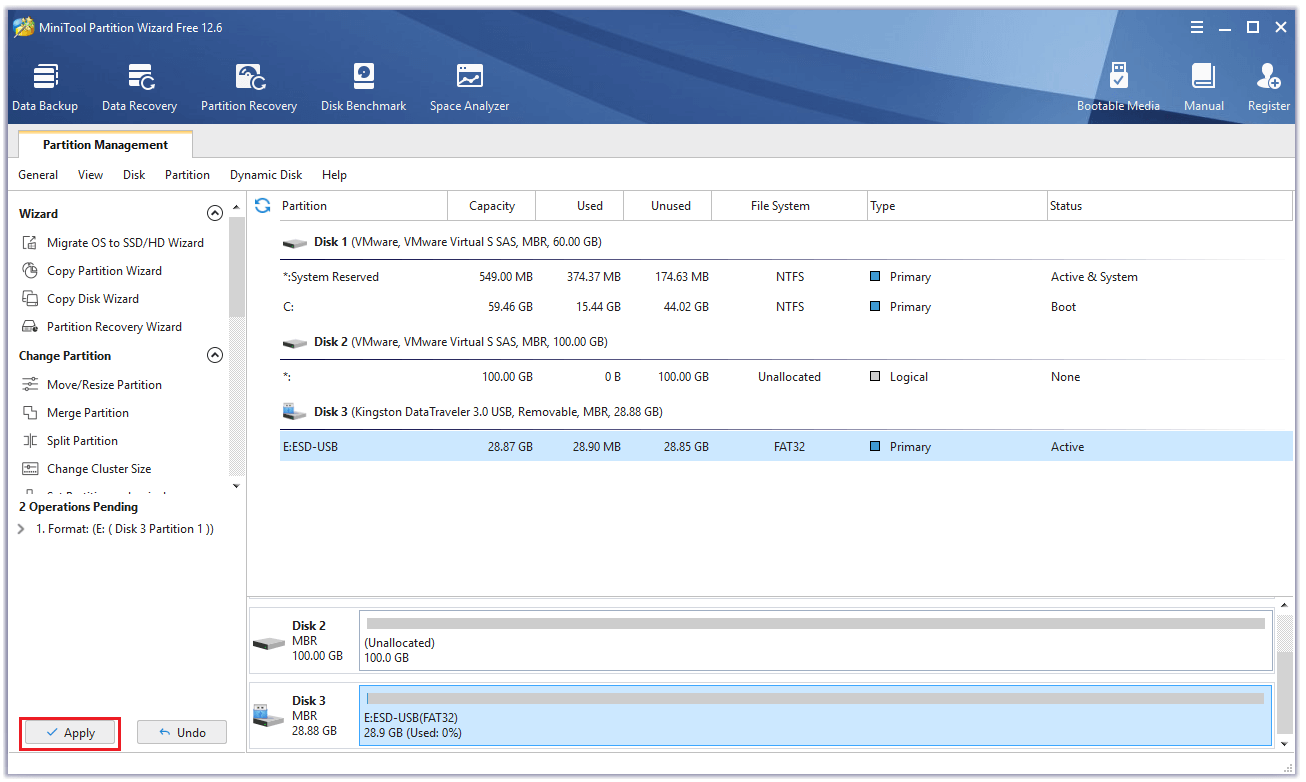1306x782 pixels.
Task: Open the Partition Recovery tool
Action: (x=249, y=87)
